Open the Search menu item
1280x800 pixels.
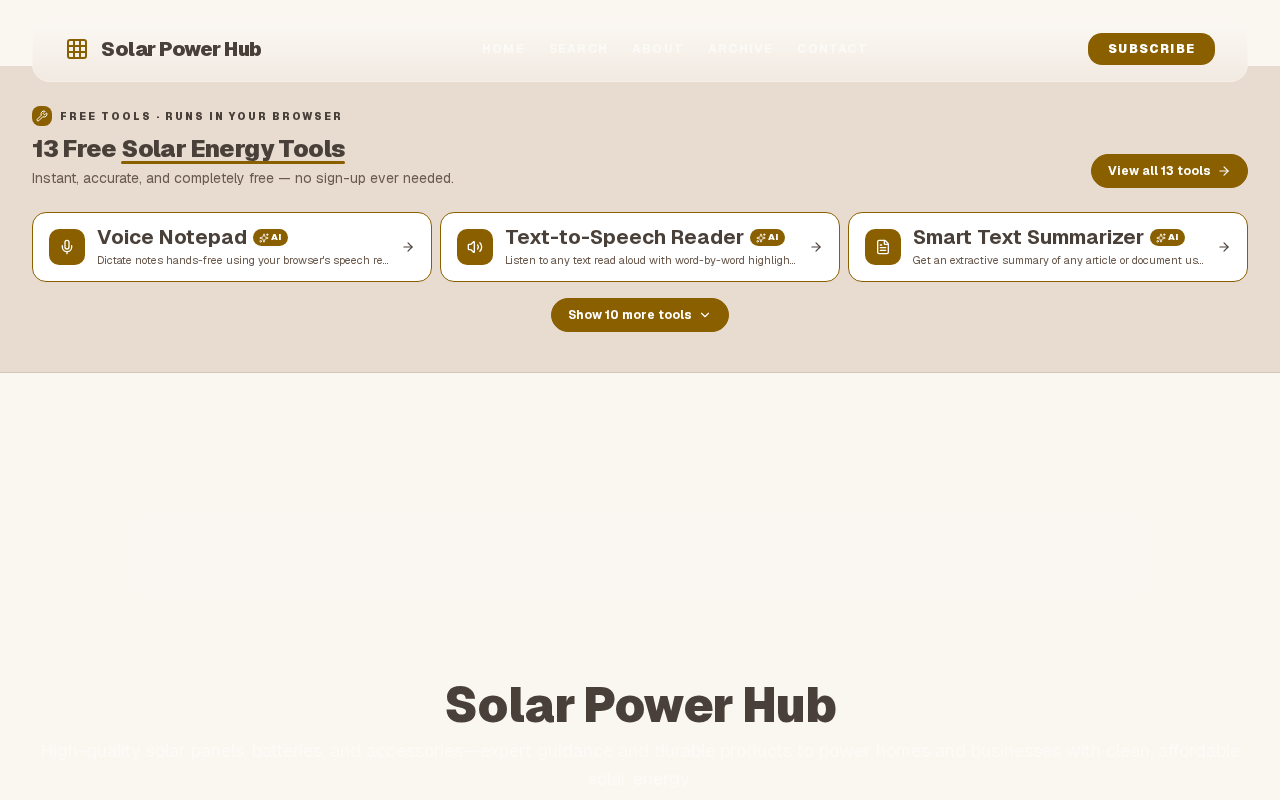(578, 49)
